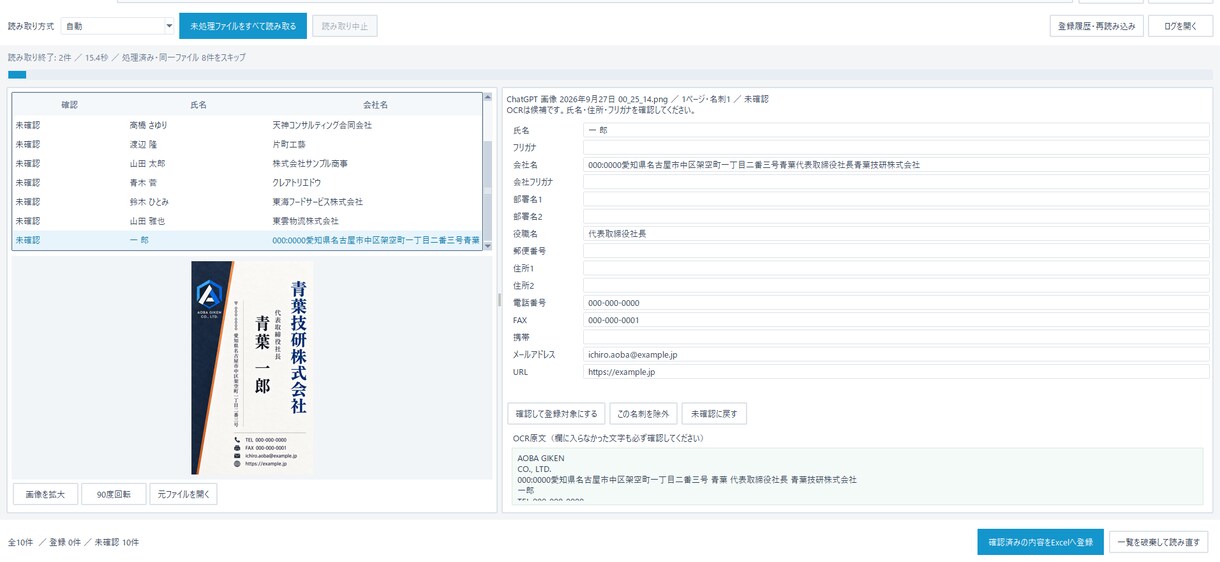Click the 住所2 input field
Viewport: 1220px width, 562px height.
pyautogui.click(x=896, y=285)
